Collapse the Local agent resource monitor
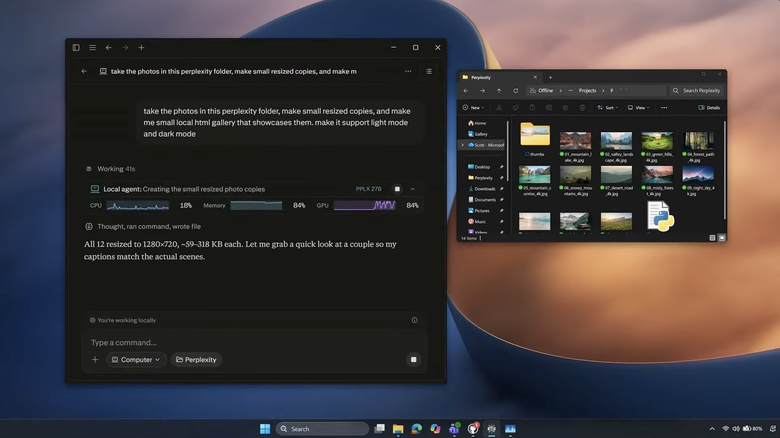The image size is (780, 438). [412, 189]
